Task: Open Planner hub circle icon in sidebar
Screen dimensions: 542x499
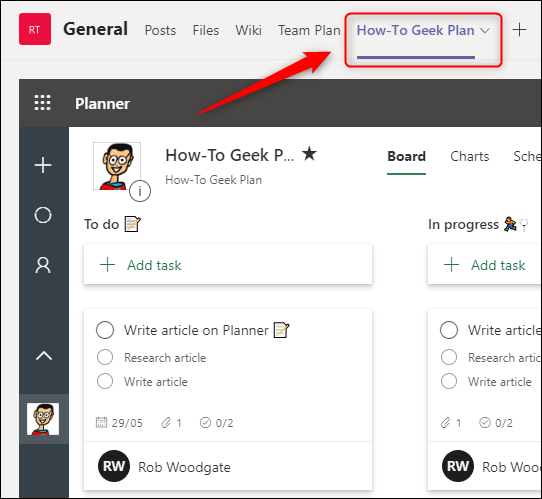Action: pos(43,215)
